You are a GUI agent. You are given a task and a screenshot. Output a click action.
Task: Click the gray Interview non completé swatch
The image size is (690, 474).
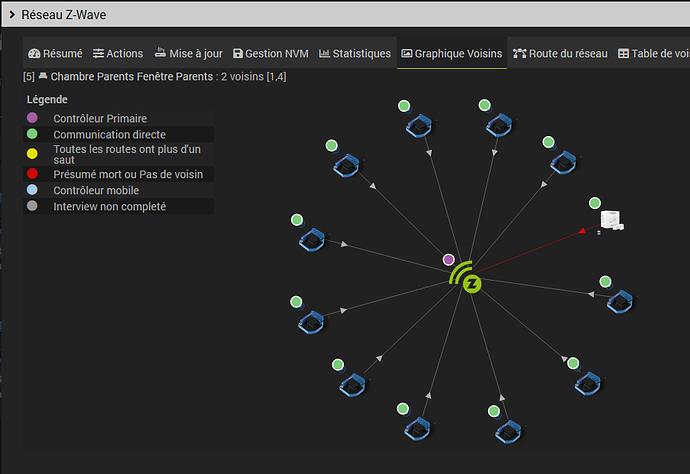click(32, 206)
